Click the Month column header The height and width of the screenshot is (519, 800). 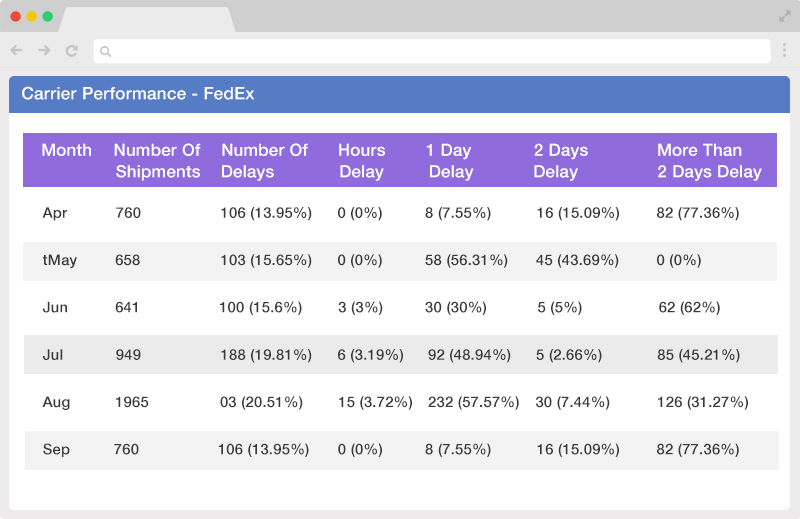(x=66, y=150)
